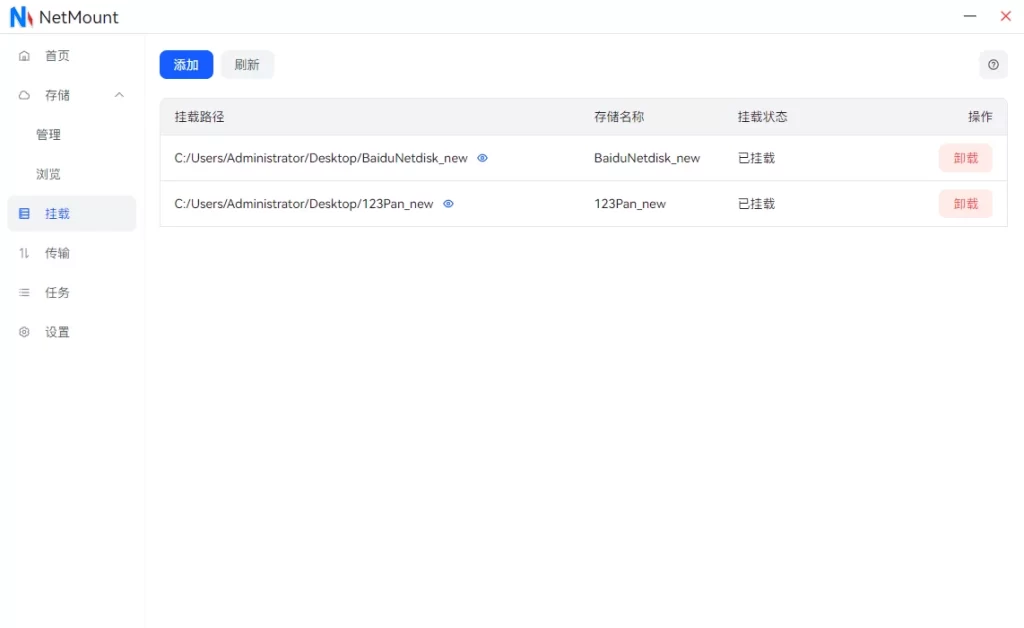1024x628 pixels.
Task: Click eye icon next to 123Pan_new path
Action: click(x=448, y=204)
